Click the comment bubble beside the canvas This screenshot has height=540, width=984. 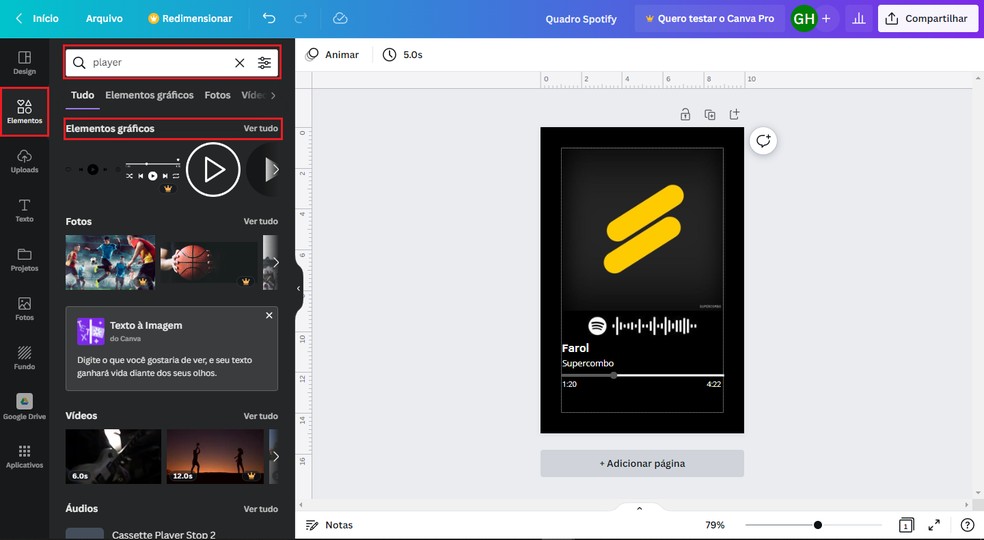click(763, 141)
